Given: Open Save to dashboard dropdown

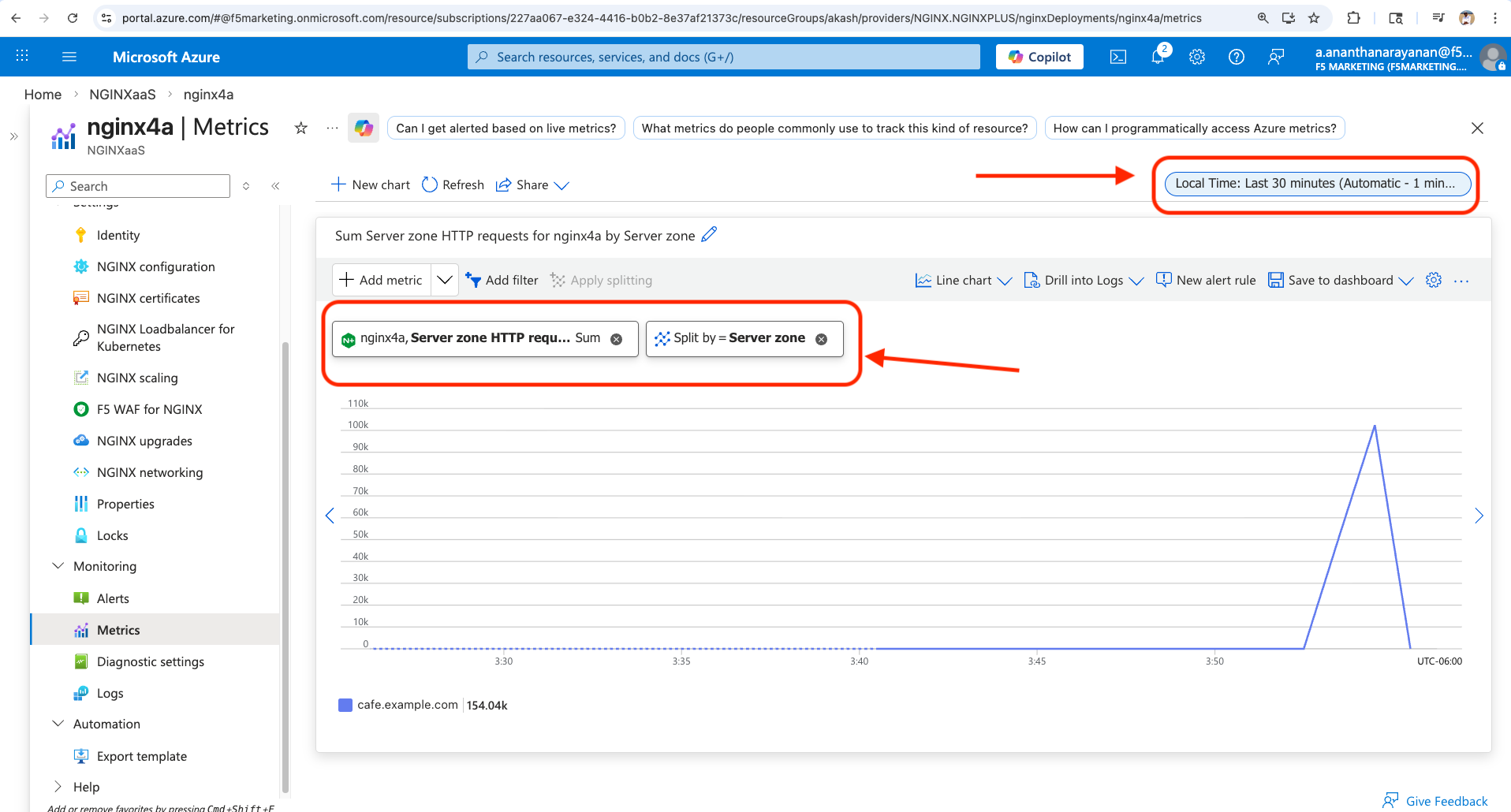Looking at the screenshot, I should click(x=1340, y=280).
